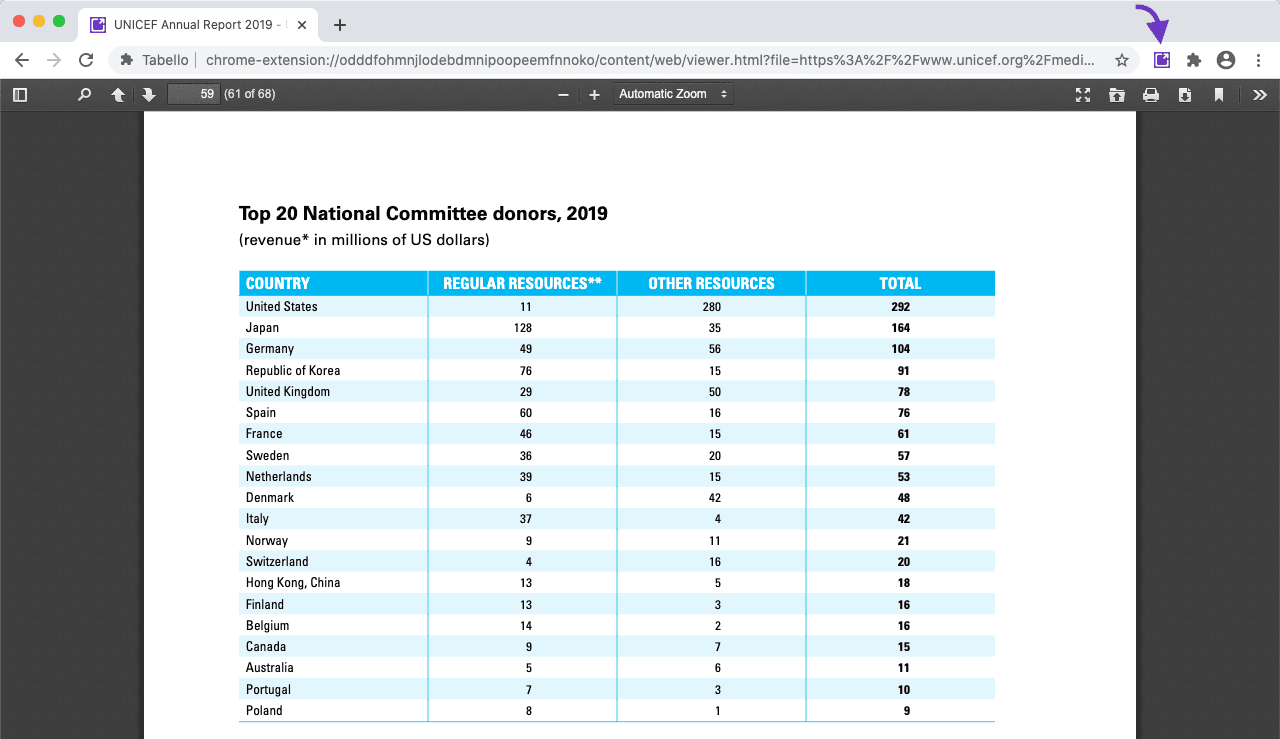Click the table title 'Top 20 National Committee donors, 2019'
Screen dimensions: 1280x739
point(423,213)
